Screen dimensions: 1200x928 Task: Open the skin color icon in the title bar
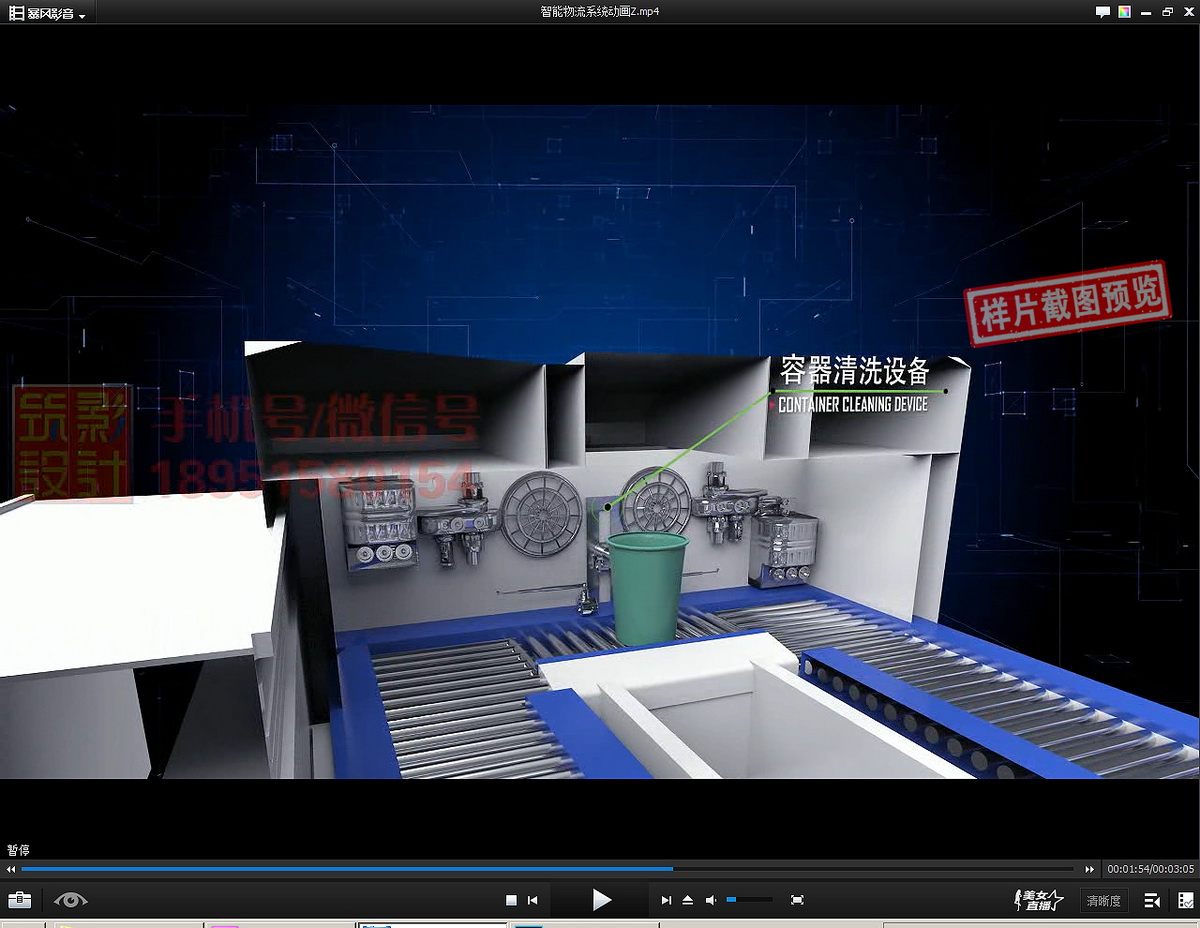tap(1125, 12)
